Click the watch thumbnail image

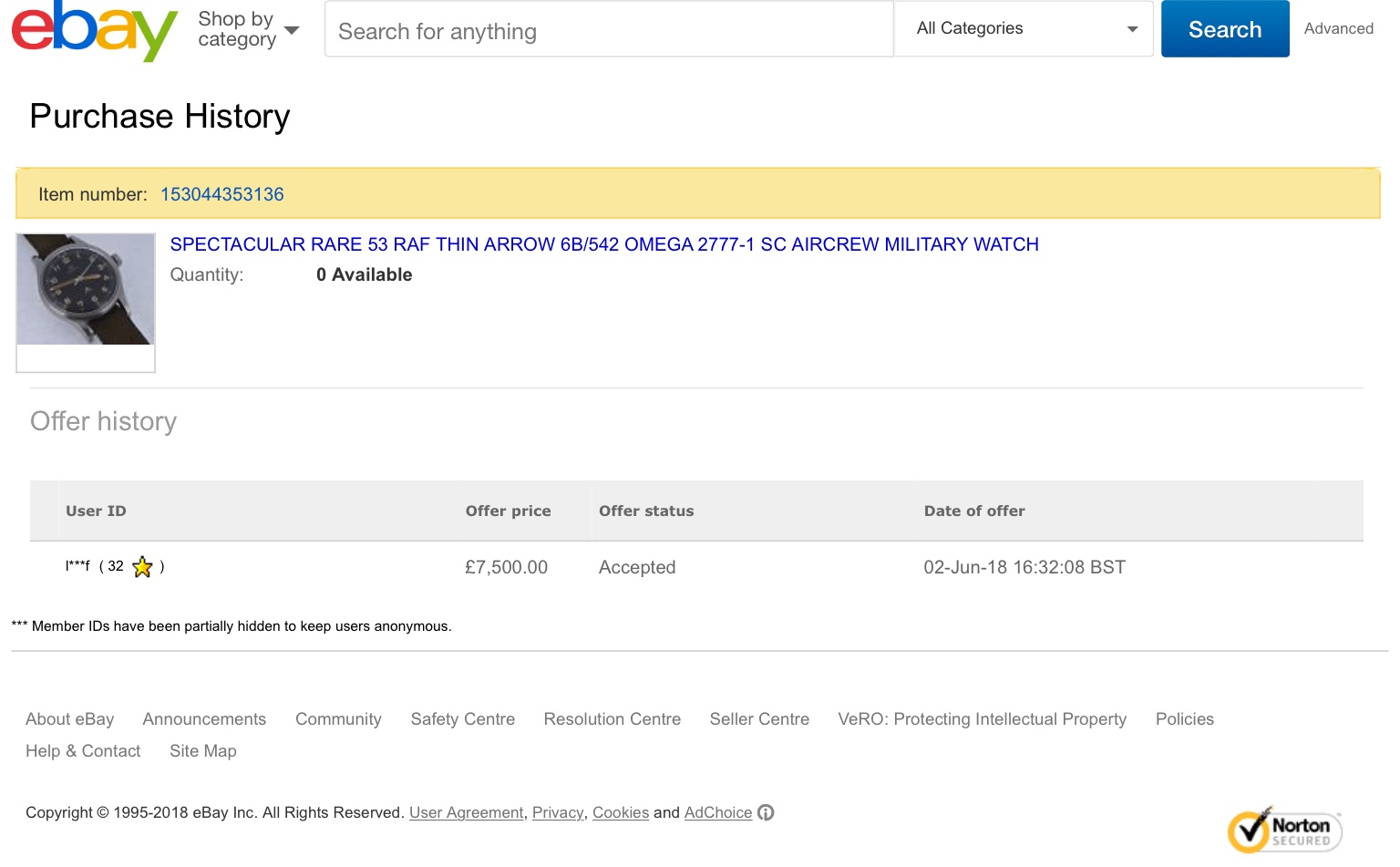tap(86, 290)
